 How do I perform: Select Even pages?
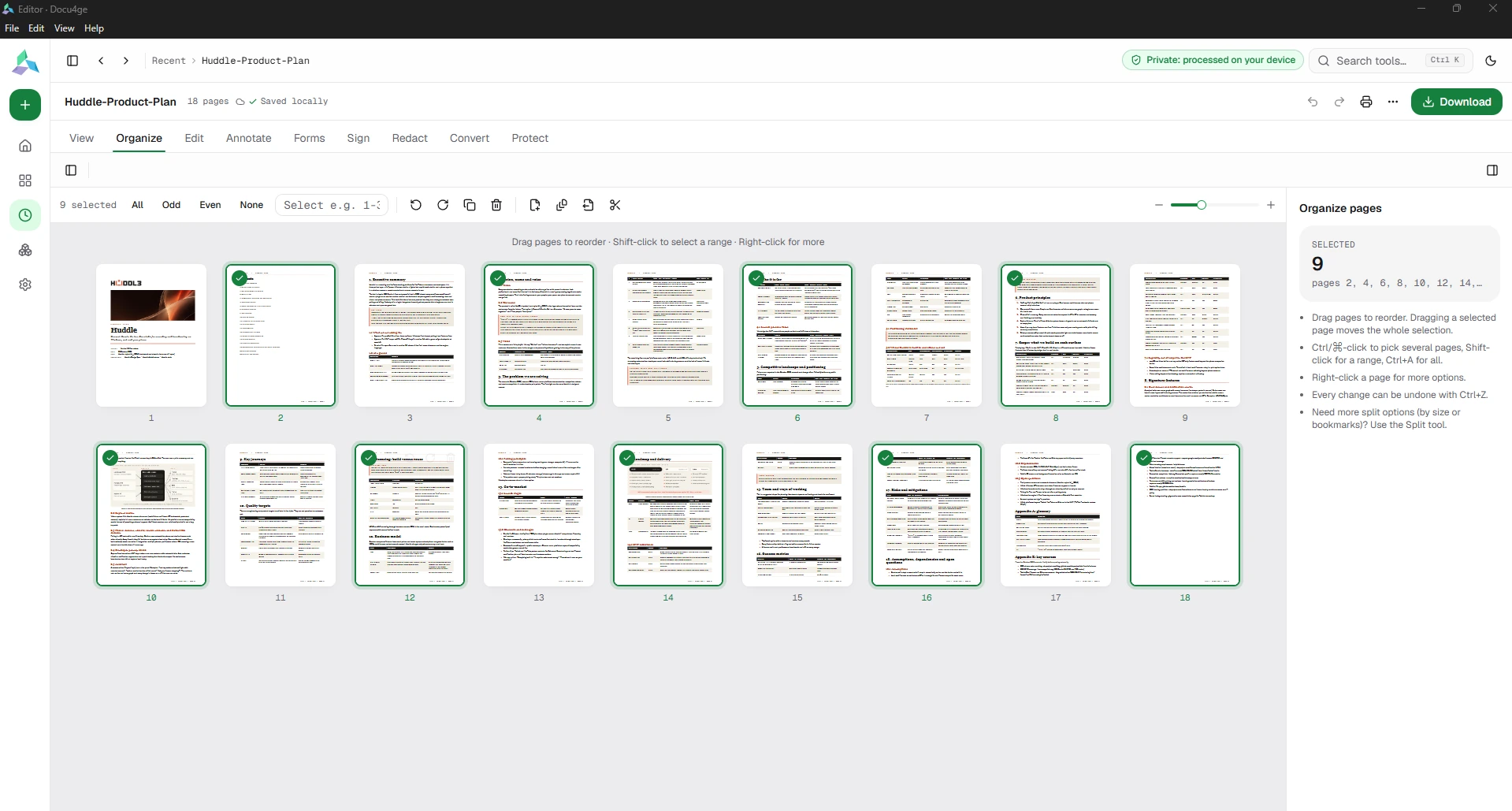click(x=210, y=205)
